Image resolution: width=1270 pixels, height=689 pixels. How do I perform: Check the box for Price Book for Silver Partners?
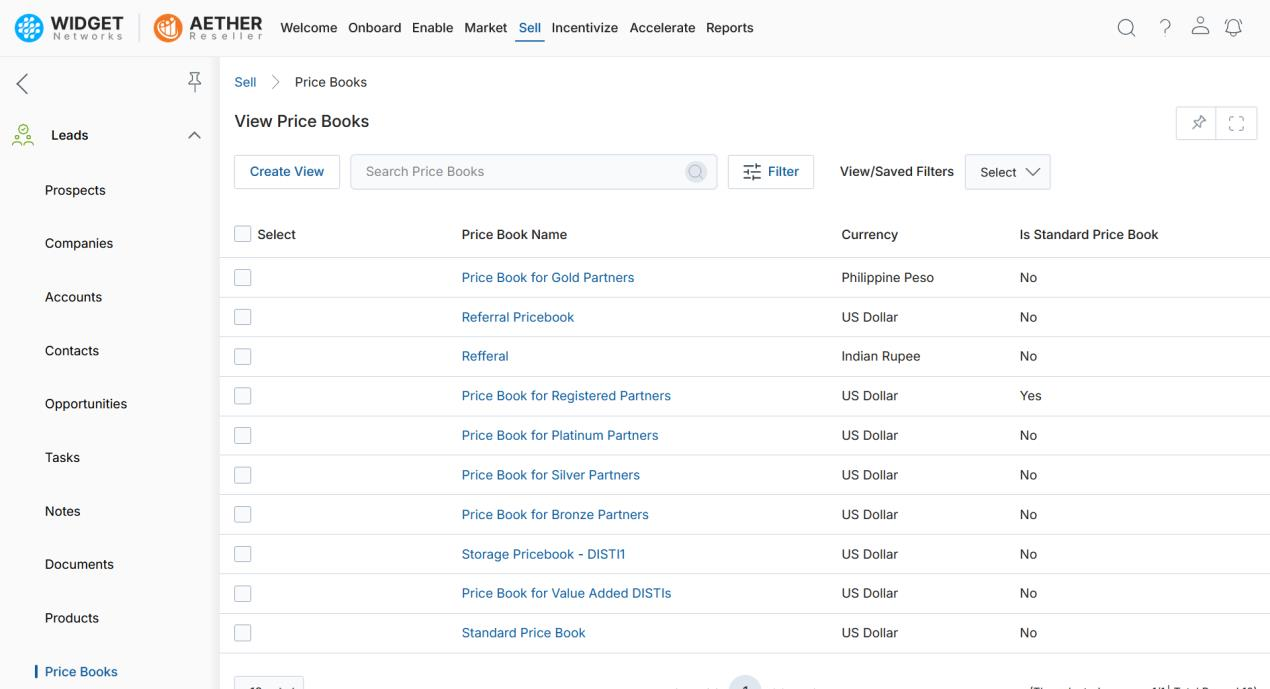242,475
